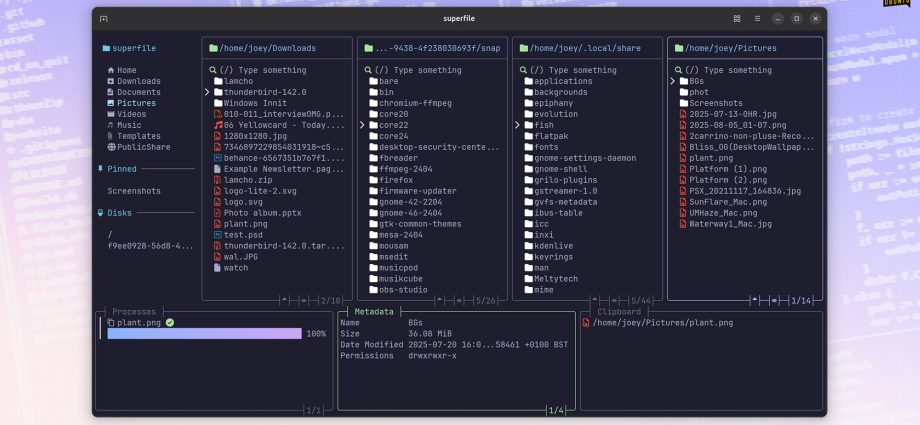Screen dimensions: 920x425
Task: Select clipboard entry /home/joey/Pictures/plant.png
Action: (658, 322)
